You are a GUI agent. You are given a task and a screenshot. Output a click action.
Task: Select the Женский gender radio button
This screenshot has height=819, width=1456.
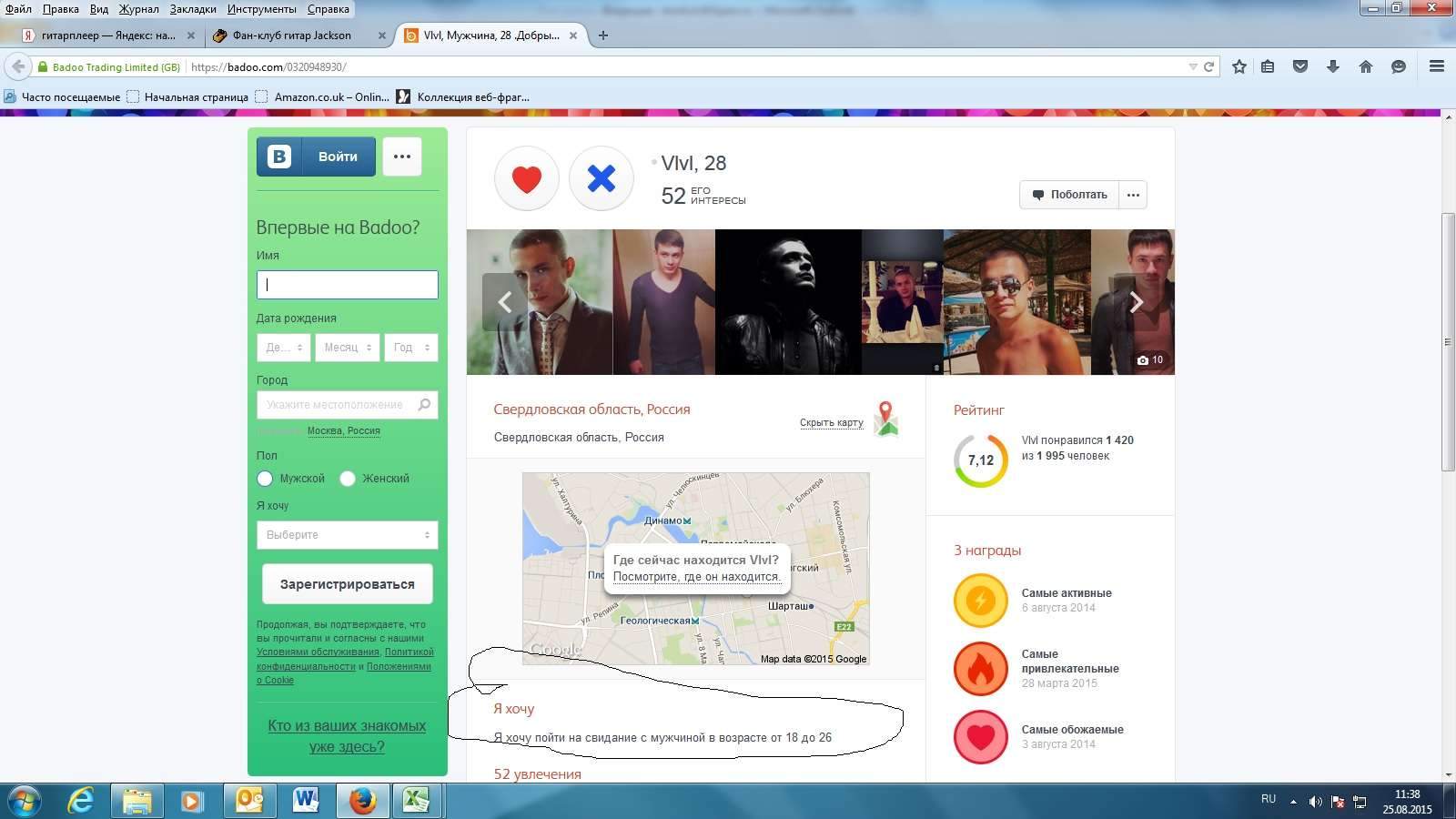point(348,479)
